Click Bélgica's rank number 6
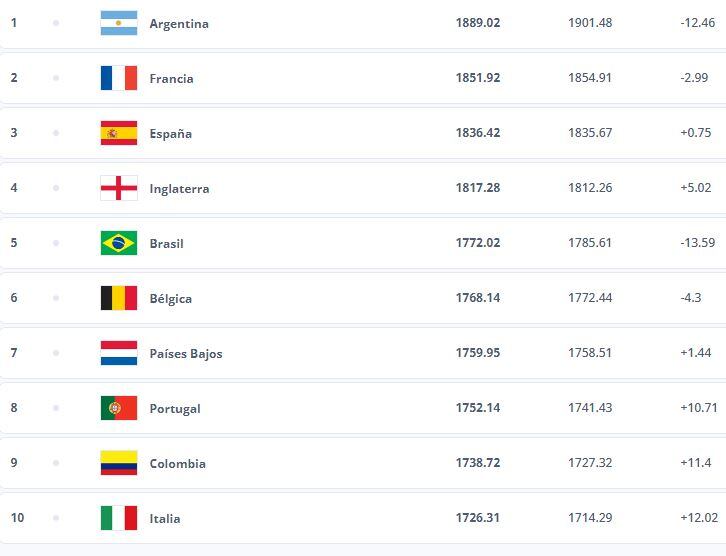Viewport: 726px width, 556px height. [x=14, y=298]
